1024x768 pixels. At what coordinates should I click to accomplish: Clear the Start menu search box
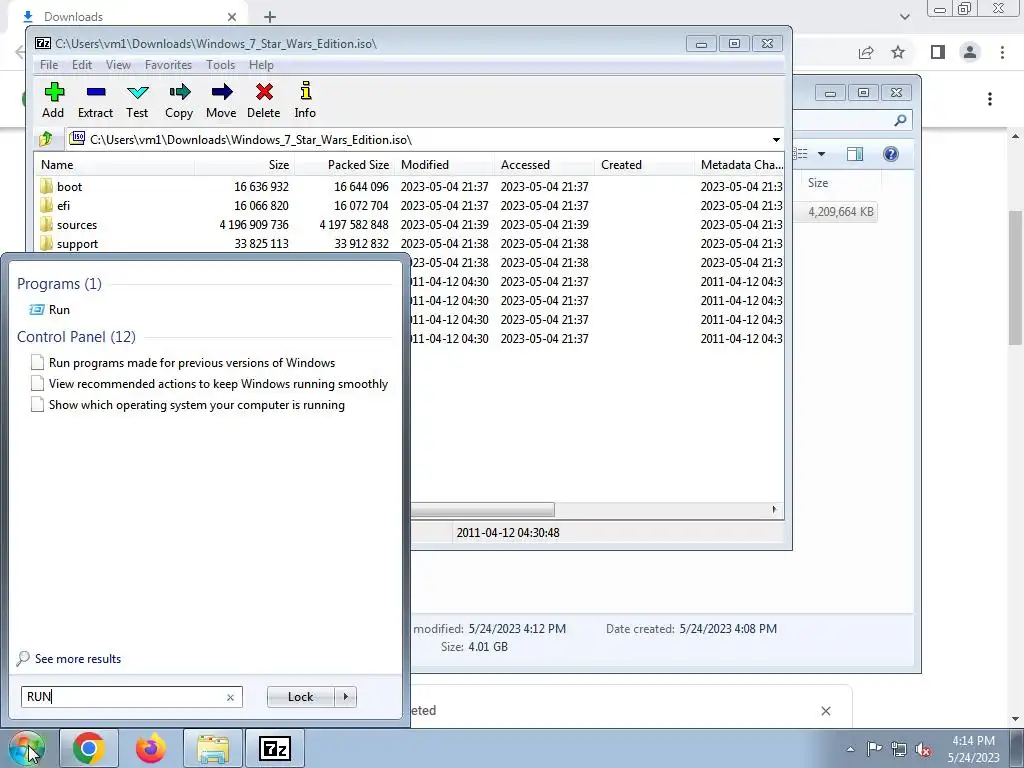point(230,697)
